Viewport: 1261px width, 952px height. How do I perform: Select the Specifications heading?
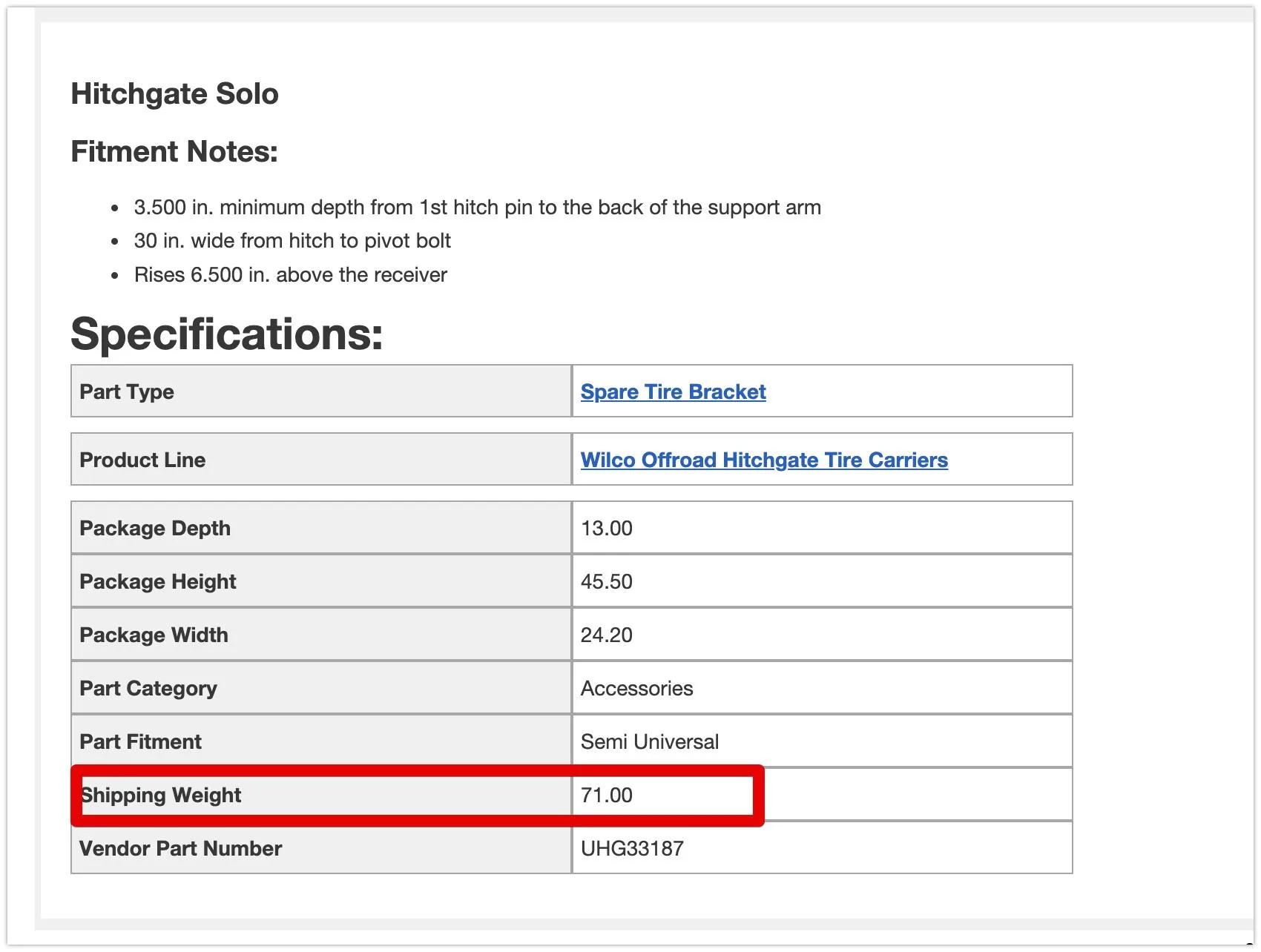pyautogui.click(x=227, y=334)
